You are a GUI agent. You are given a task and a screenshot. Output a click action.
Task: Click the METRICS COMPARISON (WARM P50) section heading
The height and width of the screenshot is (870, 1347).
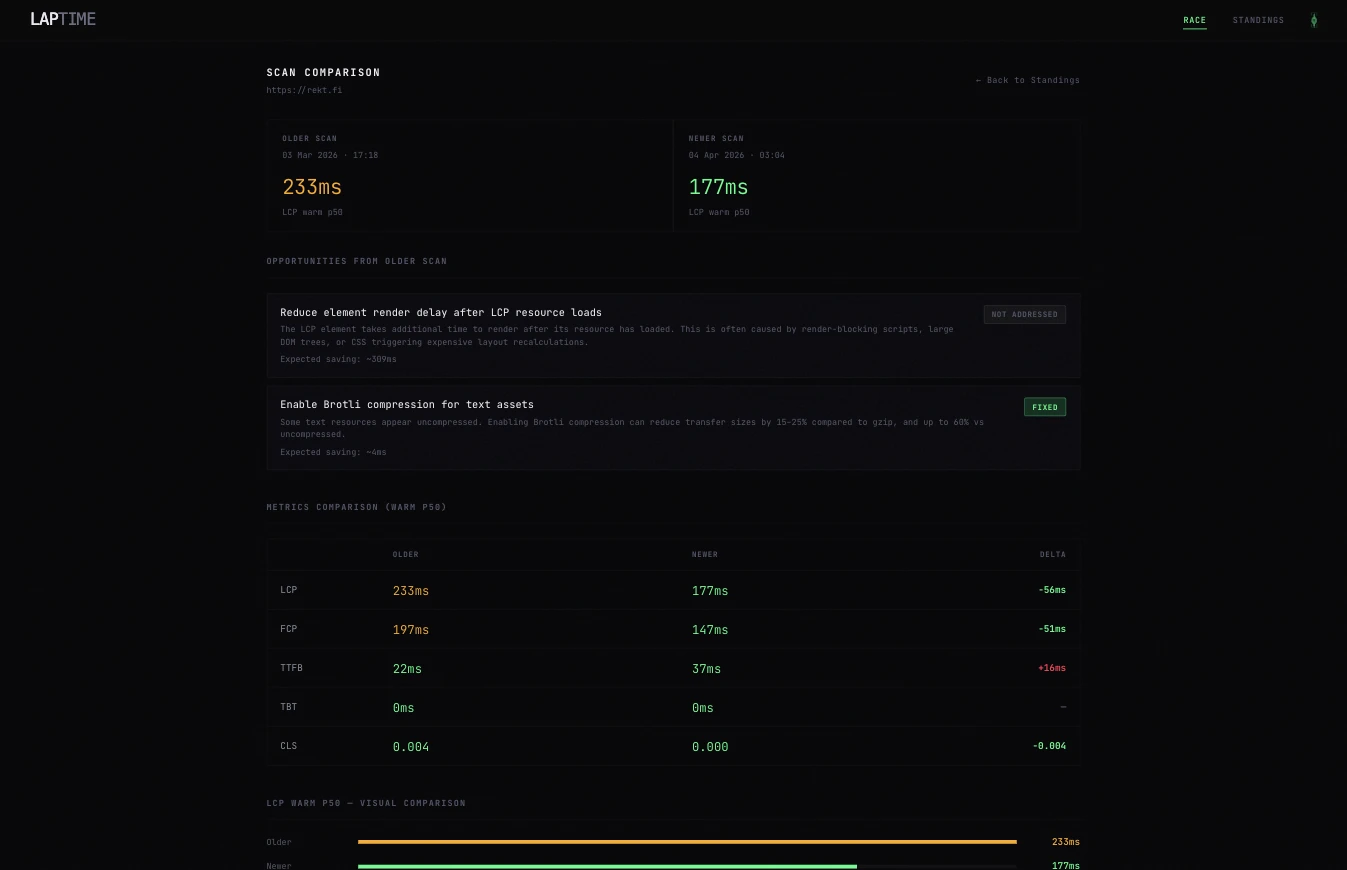356,507
